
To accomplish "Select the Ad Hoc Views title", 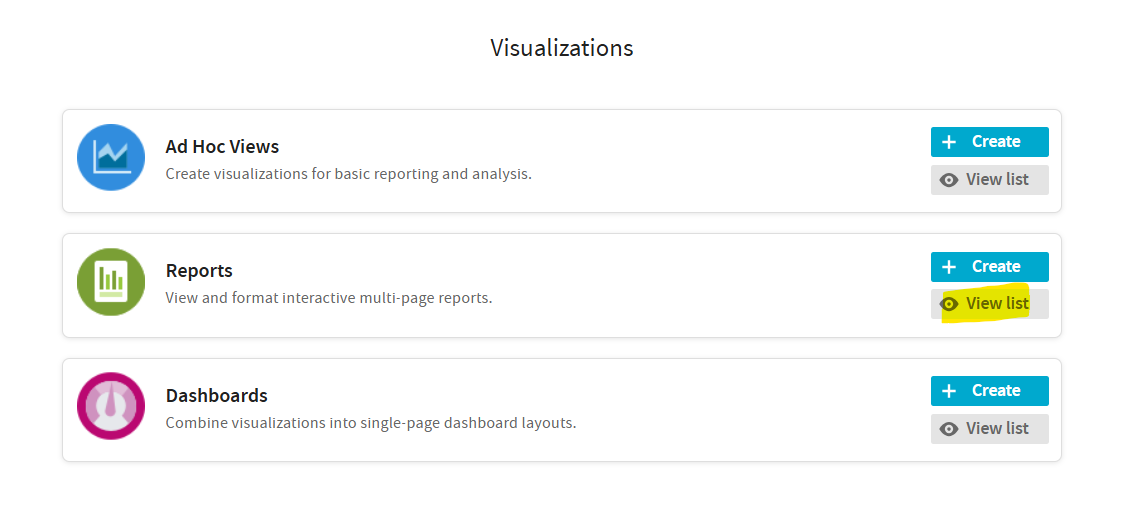I will [x=222, y=147].
